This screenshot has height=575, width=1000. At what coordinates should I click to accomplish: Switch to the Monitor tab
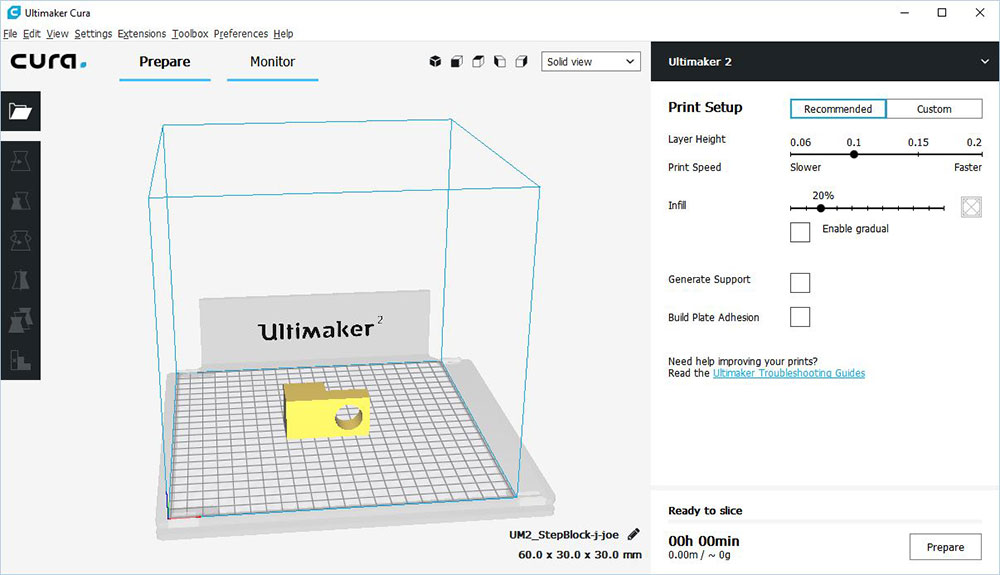pos(272,62)
